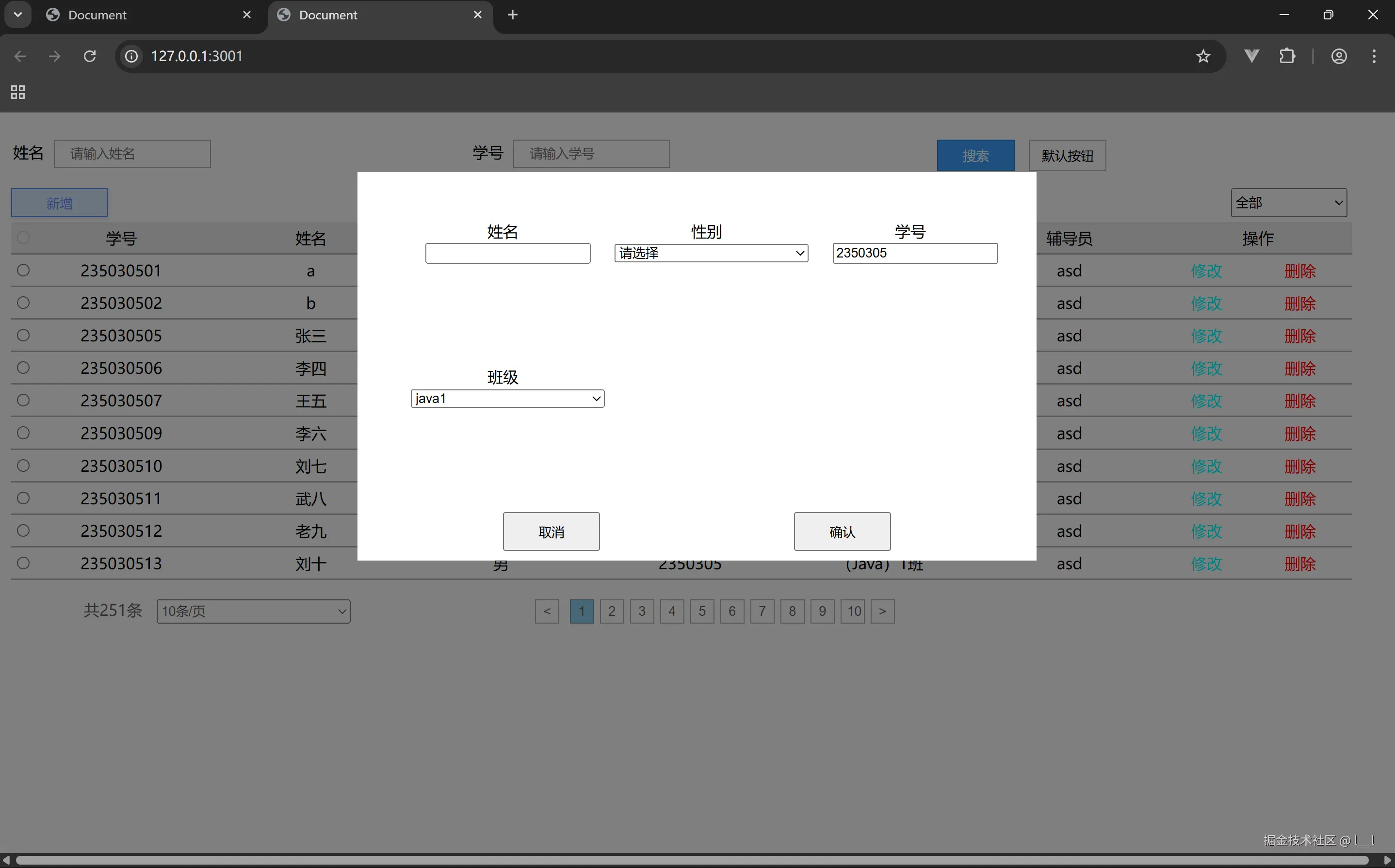Screen dimensions: 1395x868
Task: Reload the current page
Action: click(90, 56)
